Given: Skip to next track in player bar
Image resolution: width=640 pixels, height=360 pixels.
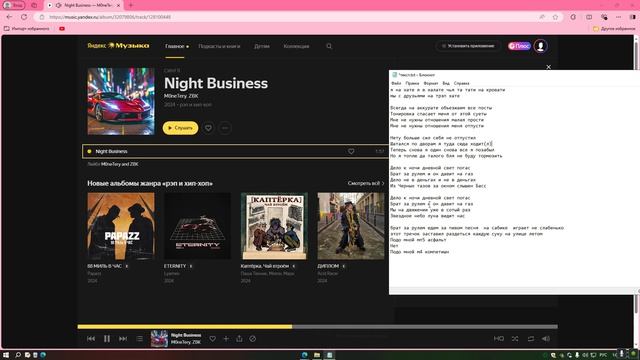Looking at the screenshot, I should (123, 339).
